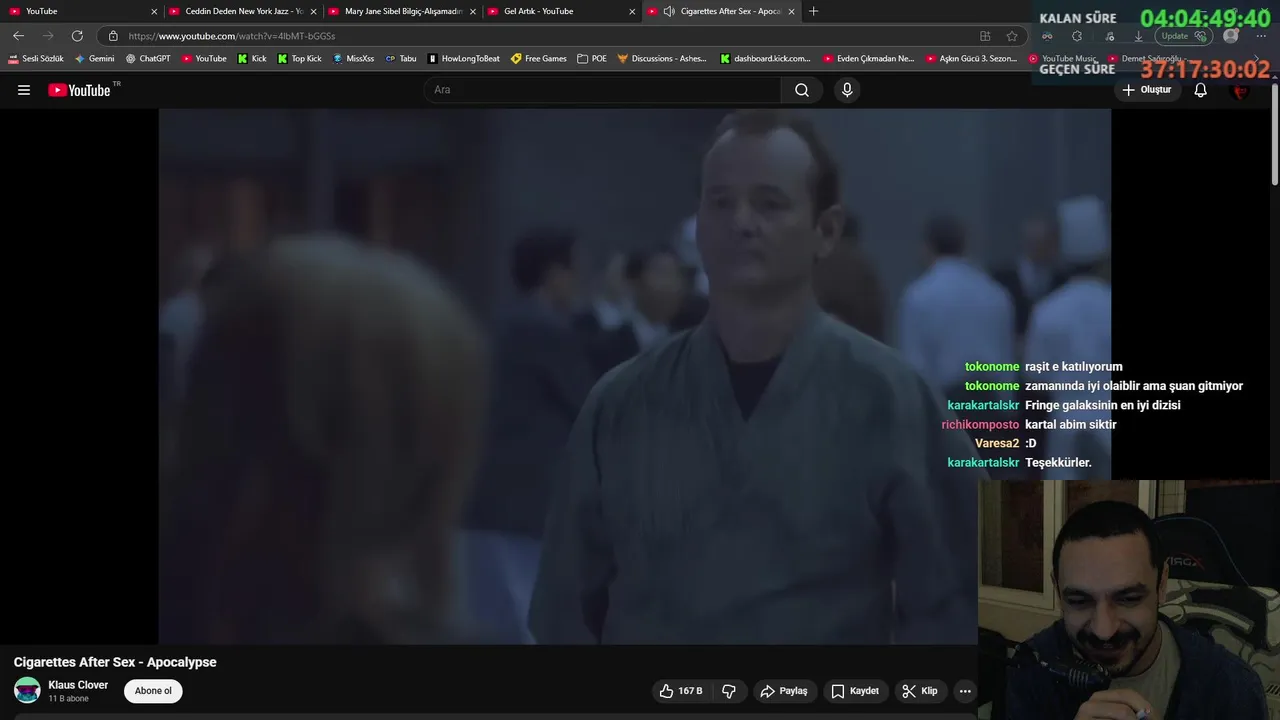
Task: Switch to the first YouTube tab
Action: (80, 11)
